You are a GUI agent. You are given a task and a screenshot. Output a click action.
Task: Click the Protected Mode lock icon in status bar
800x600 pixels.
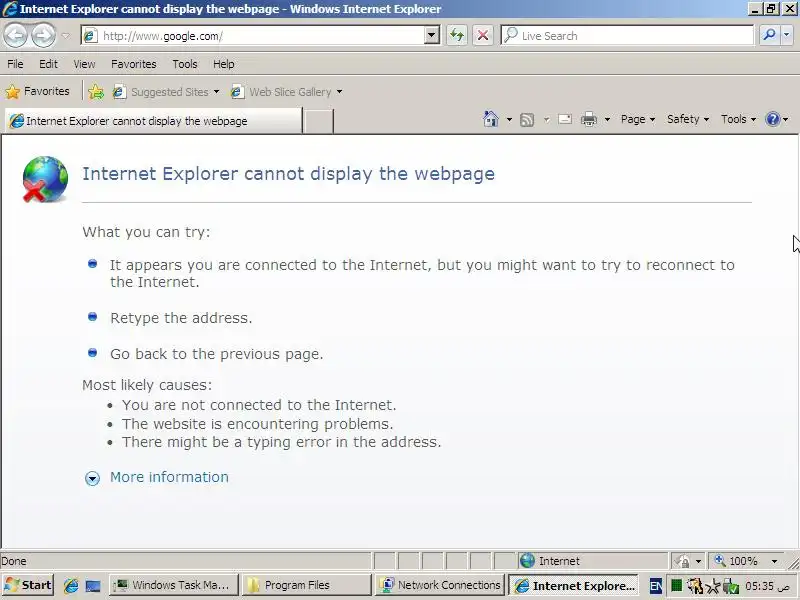click(x=683, y=561)
